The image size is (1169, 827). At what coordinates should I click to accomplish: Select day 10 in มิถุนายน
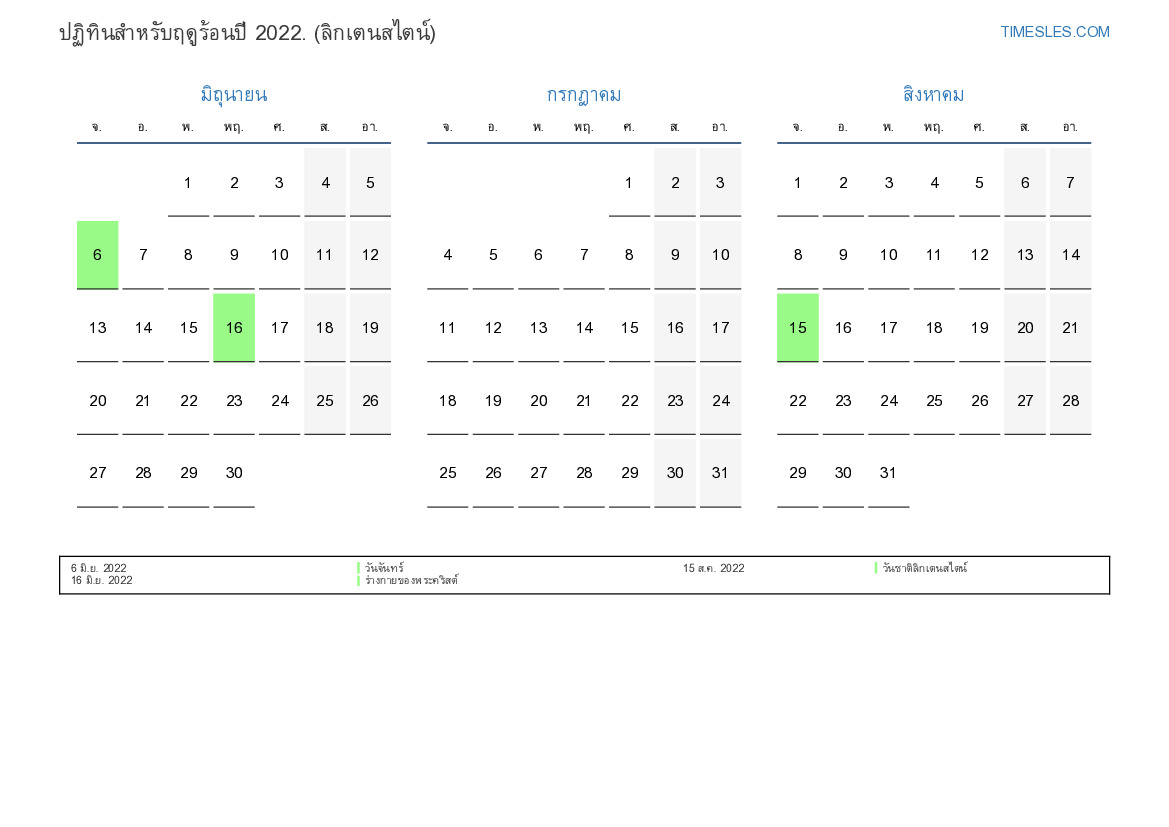(x=280, y=255)
